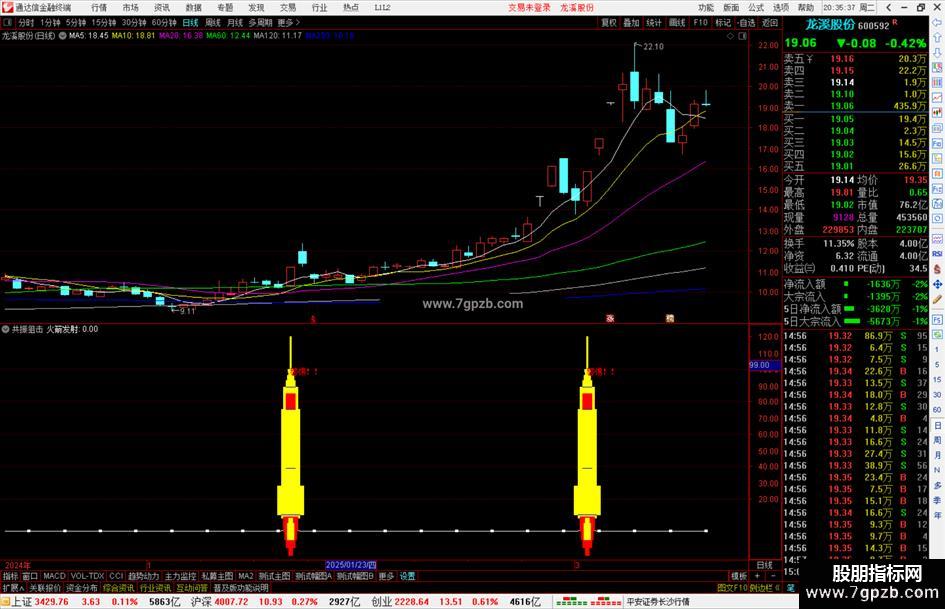Click the 60 period icon in right sidebar
The image size is (945, 609).
coord(937,409)
